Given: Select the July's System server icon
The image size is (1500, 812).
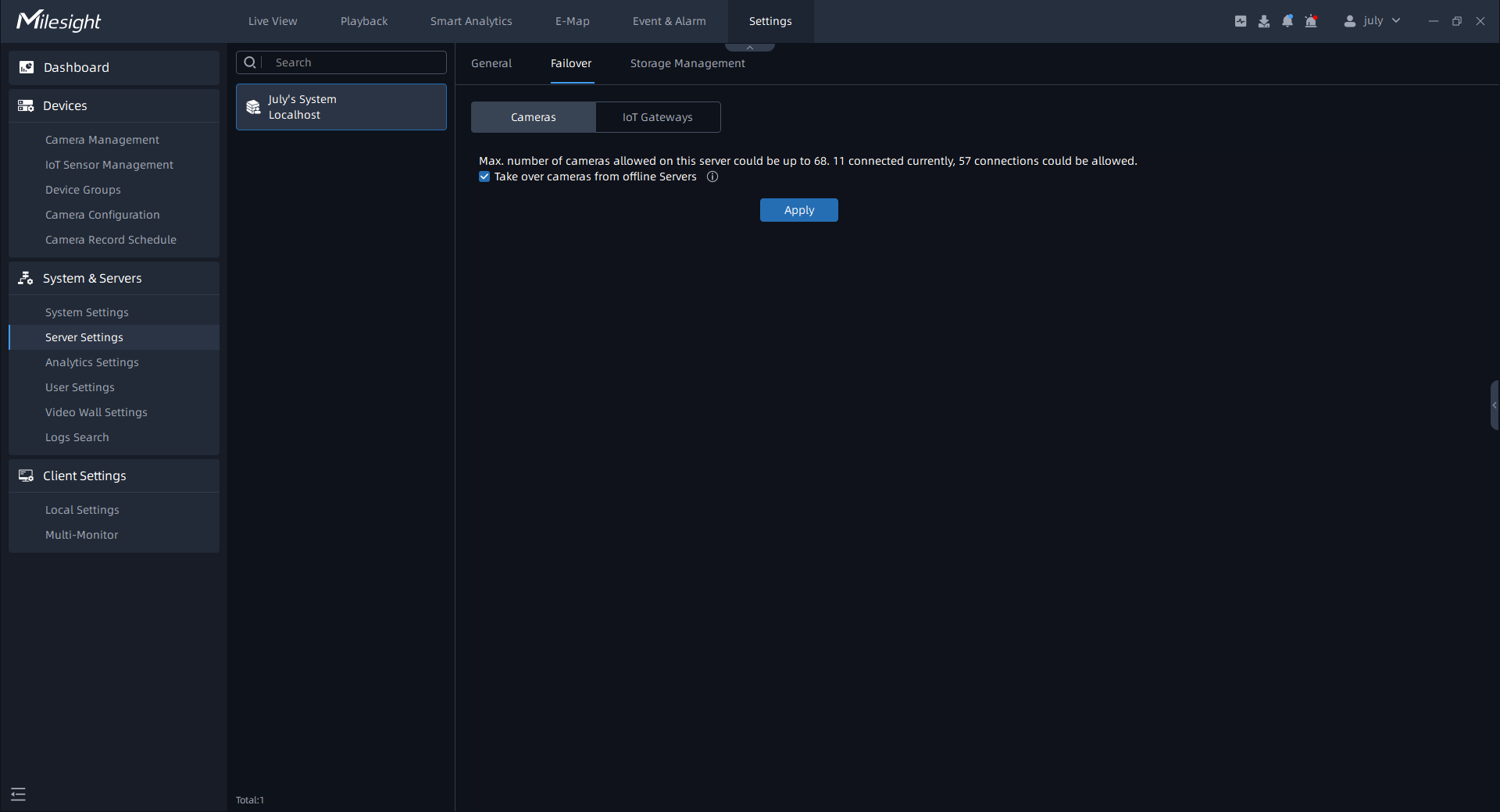Looking at the screenshot, I should (x=253, y=107).
